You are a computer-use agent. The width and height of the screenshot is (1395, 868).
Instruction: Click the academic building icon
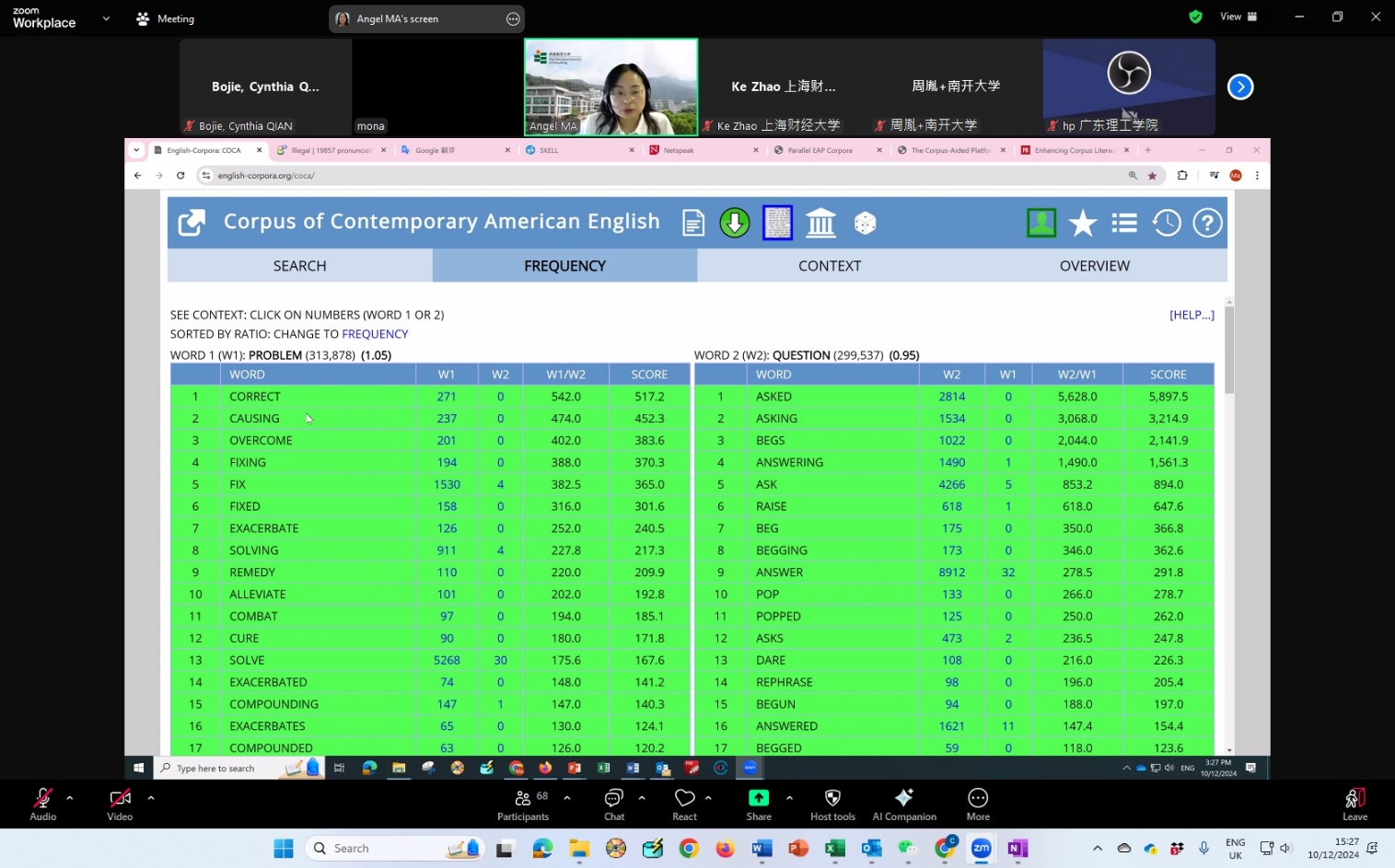[820, 223]
